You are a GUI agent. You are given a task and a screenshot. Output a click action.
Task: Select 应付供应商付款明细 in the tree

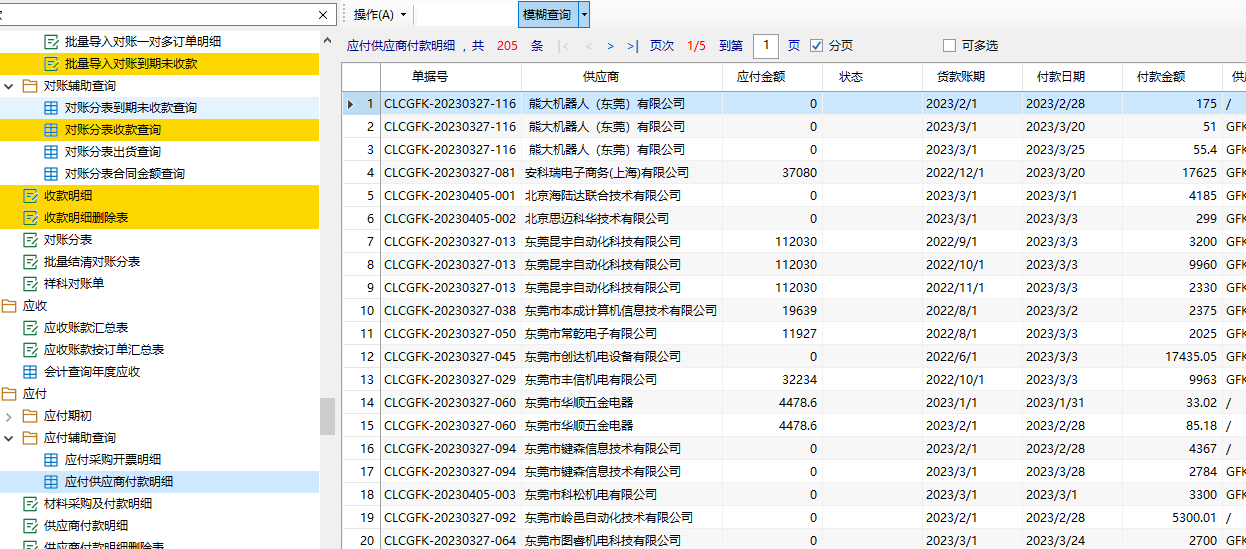(x=118, y=482)
